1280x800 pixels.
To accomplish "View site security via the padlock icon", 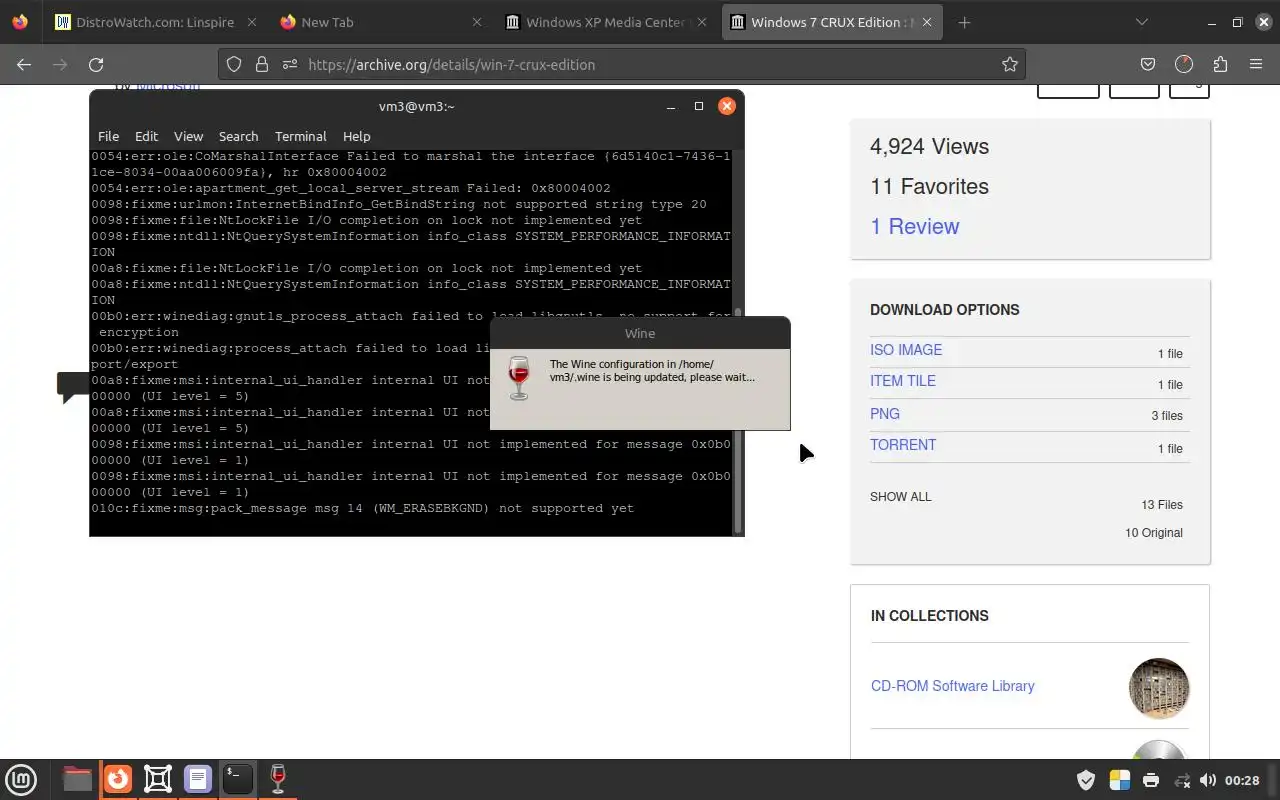I will point(262,64).
